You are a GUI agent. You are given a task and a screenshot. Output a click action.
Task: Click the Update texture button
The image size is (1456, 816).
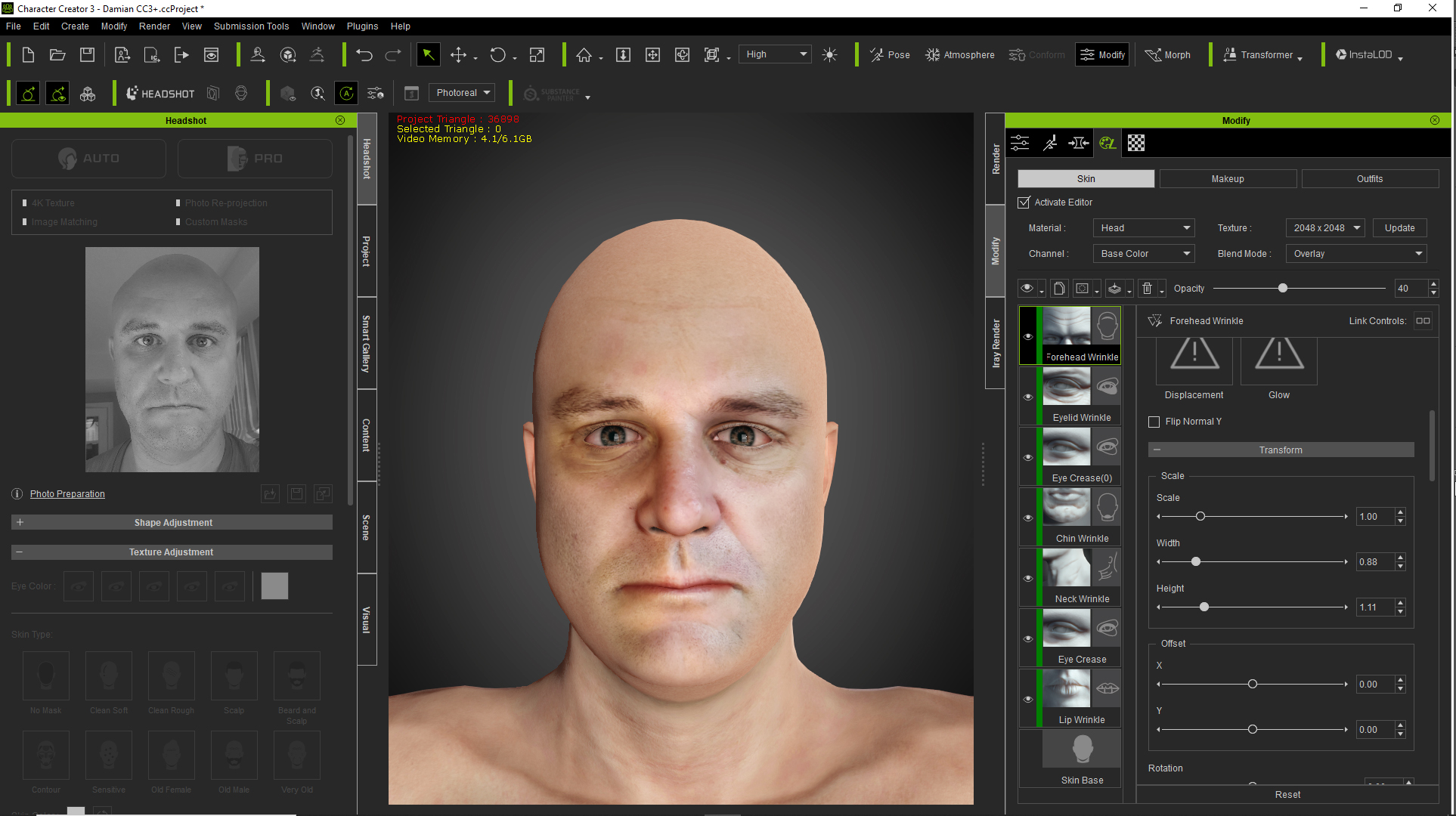point(1399,228)
